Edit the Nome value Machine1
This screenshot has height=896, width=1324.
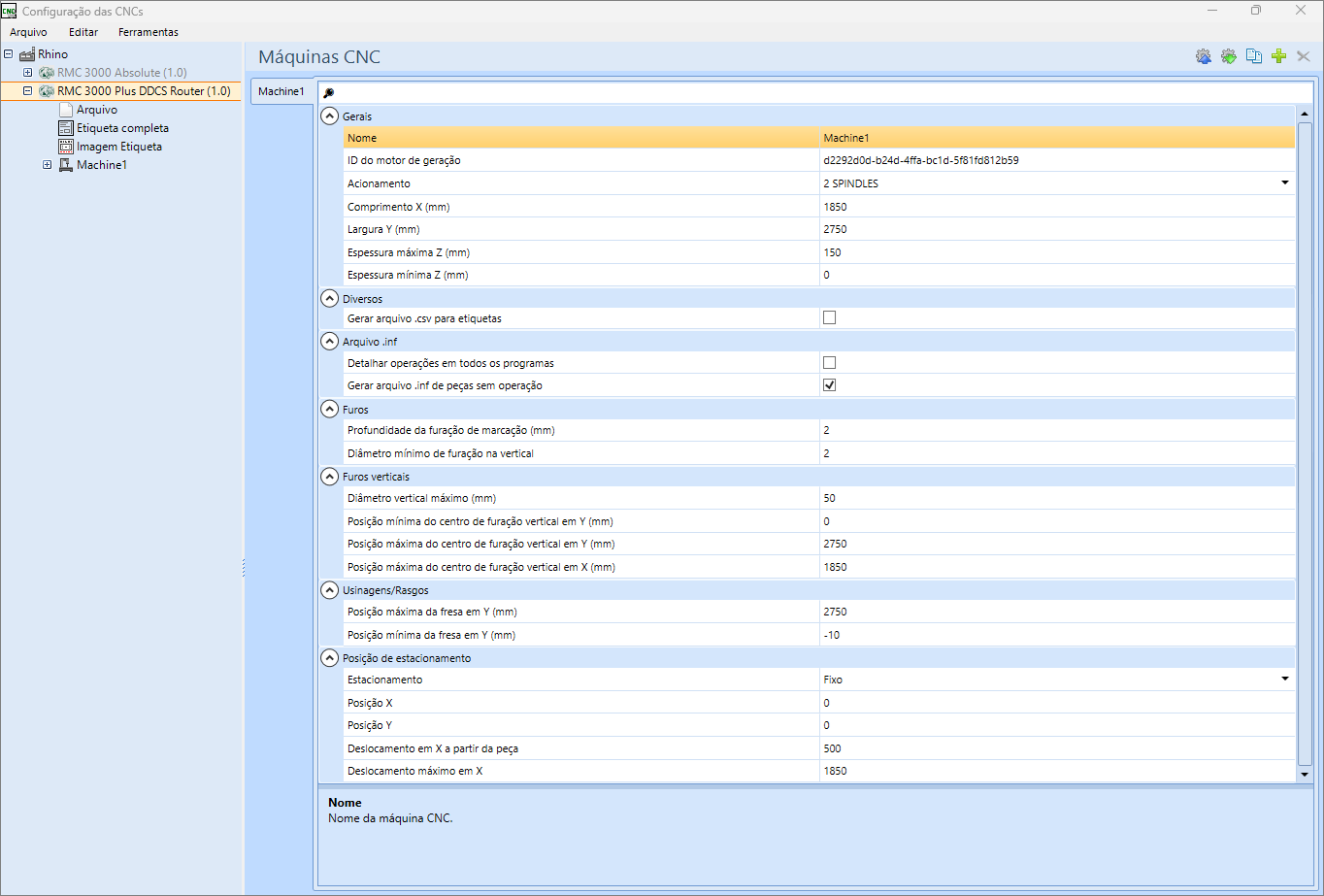point(1056,138)
